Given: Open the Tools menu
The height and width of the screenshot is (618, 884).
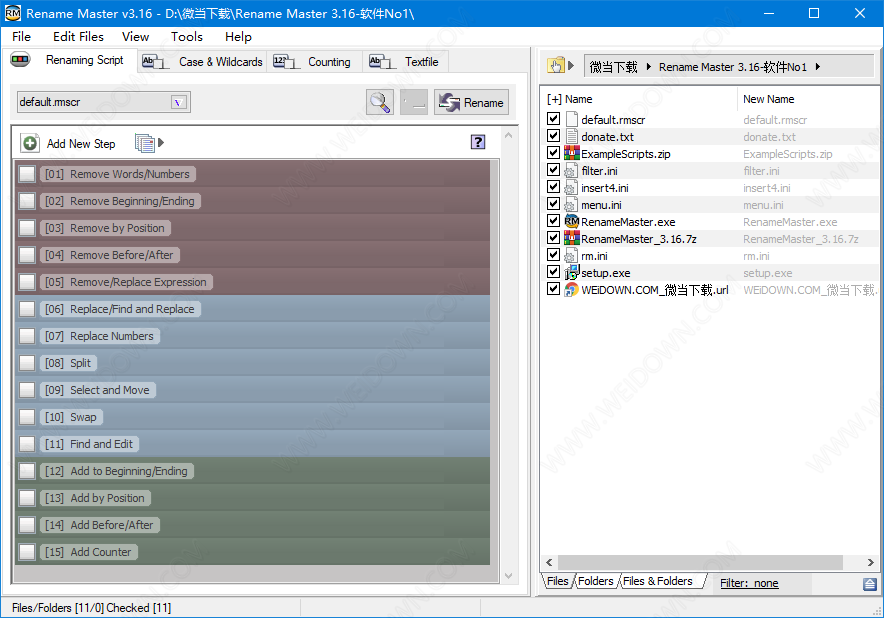Looking at the screenshot, I should point(187,37).
